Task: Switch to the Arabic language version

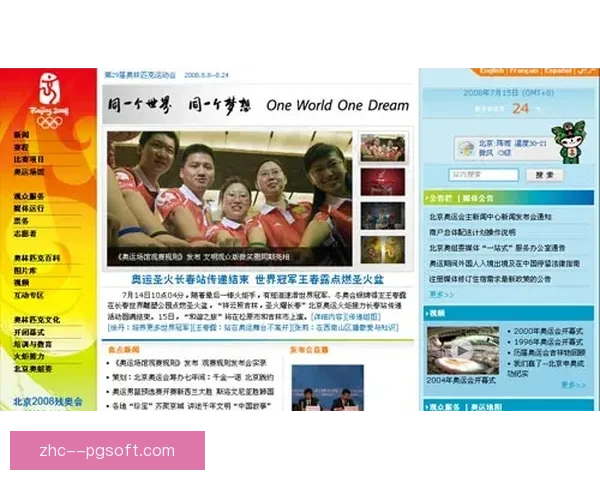Action: pyautogui.click(x=584, y=71)
